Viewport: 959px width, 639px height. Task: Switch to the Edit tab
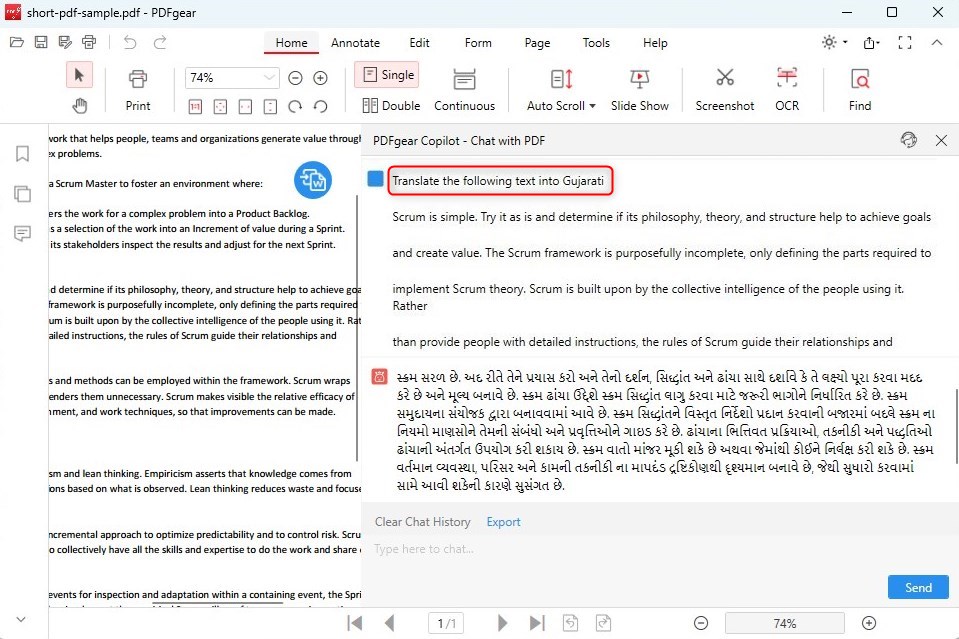click(420, 43)
